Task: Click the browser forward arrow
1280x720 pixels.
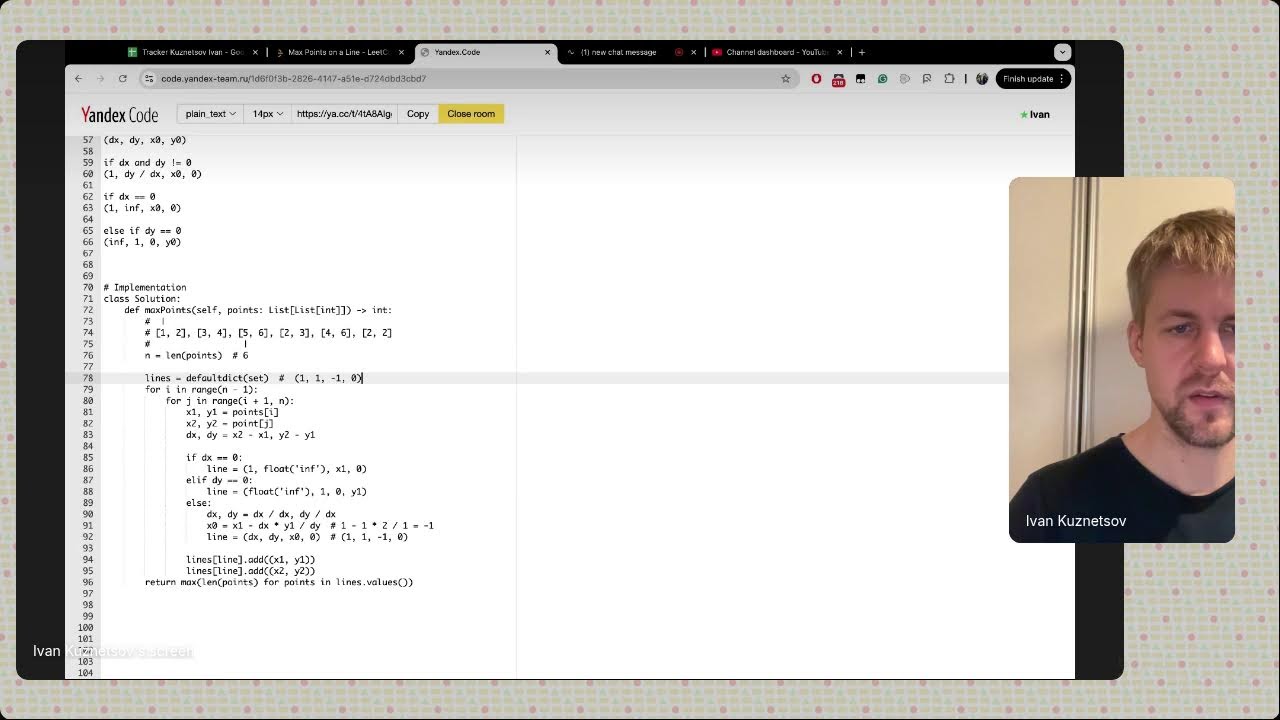Action: click(x=100, y=78)
